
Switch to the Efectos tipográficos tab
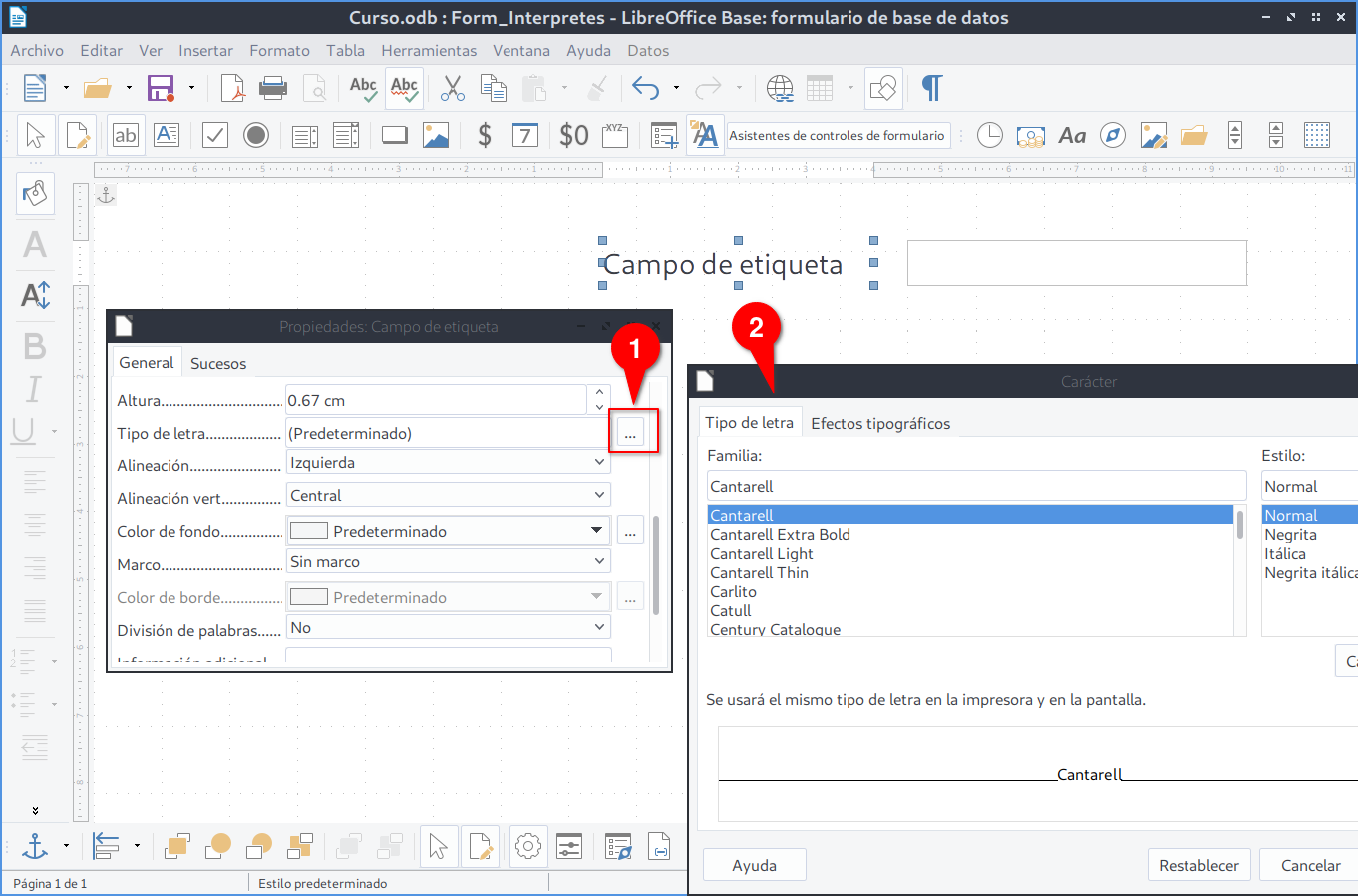[880, 424]
